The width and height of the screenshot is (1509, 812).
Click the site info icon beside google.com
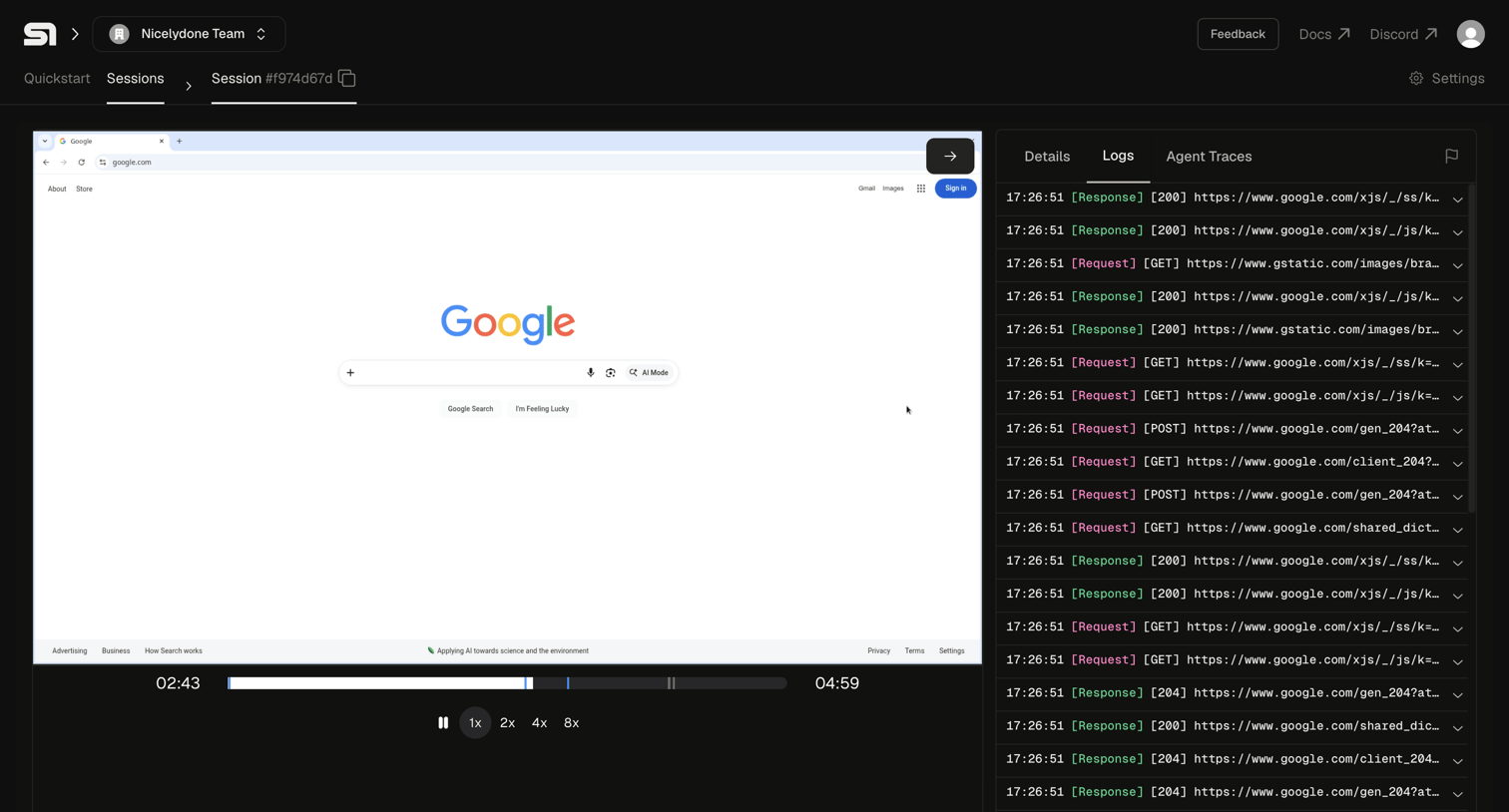103,163
